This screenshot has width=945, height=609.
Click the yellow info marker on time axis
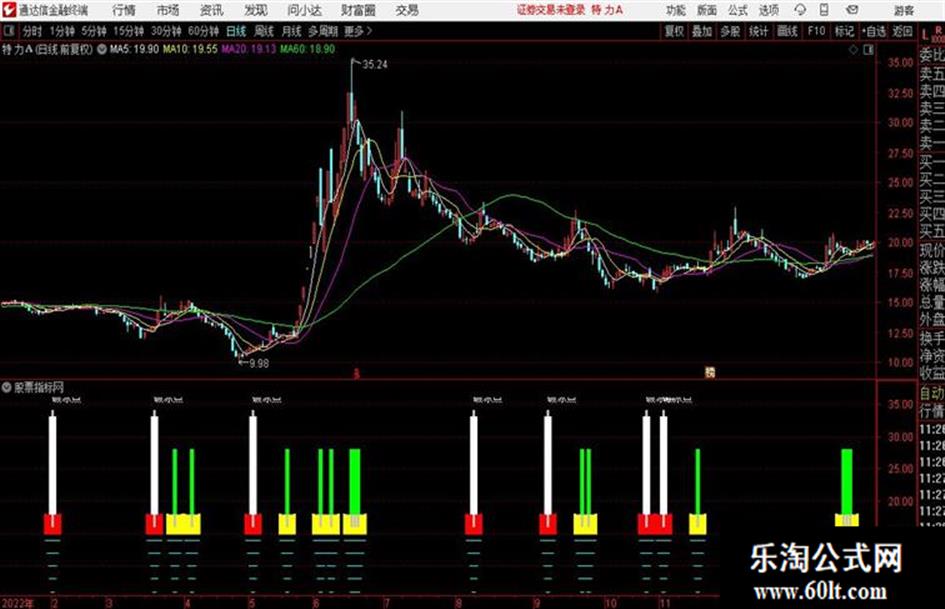710,373
